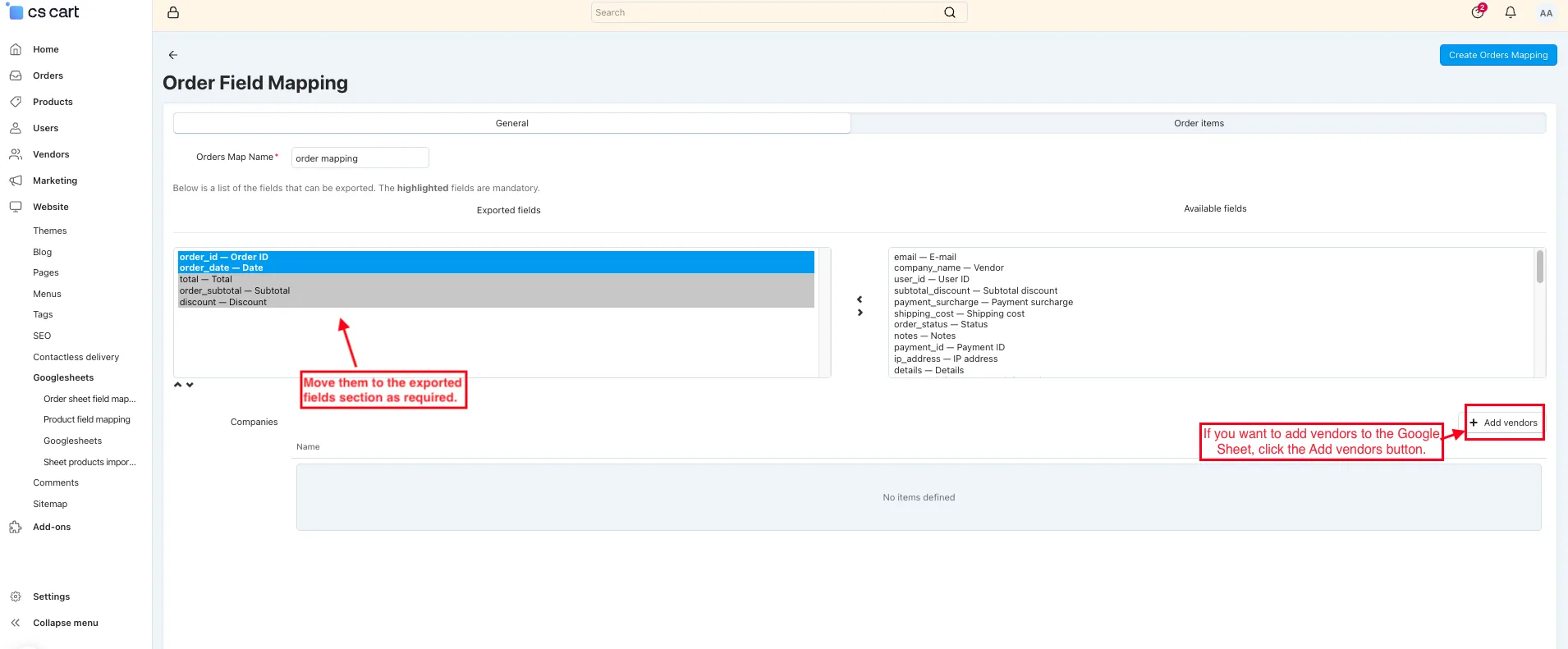Click the Orders Map Name input
This screenshot has height=649, width=1568.
(360, 158)
